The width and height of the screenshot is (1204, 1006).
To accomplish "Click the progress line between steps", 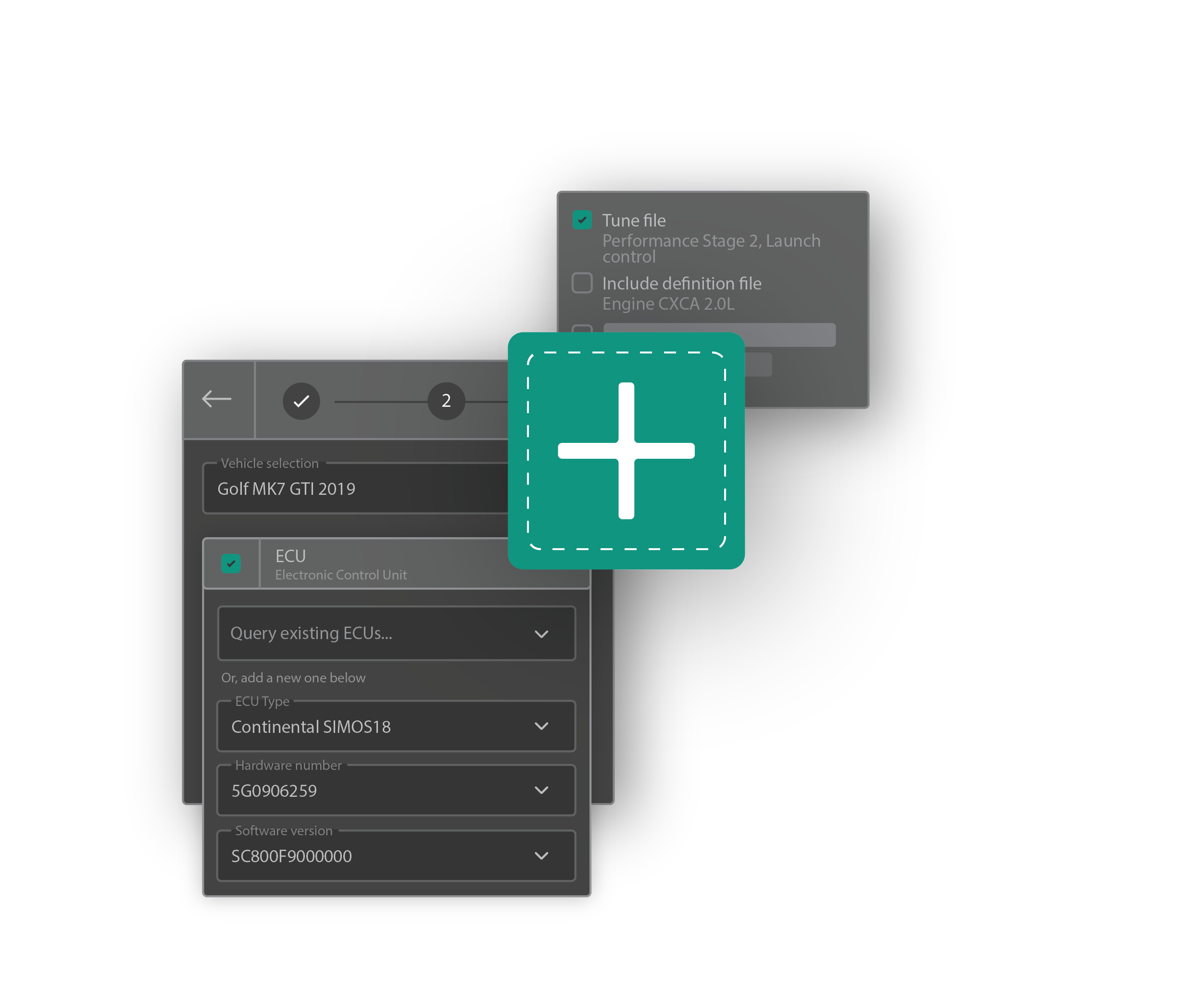I will [x=381, y=402].
